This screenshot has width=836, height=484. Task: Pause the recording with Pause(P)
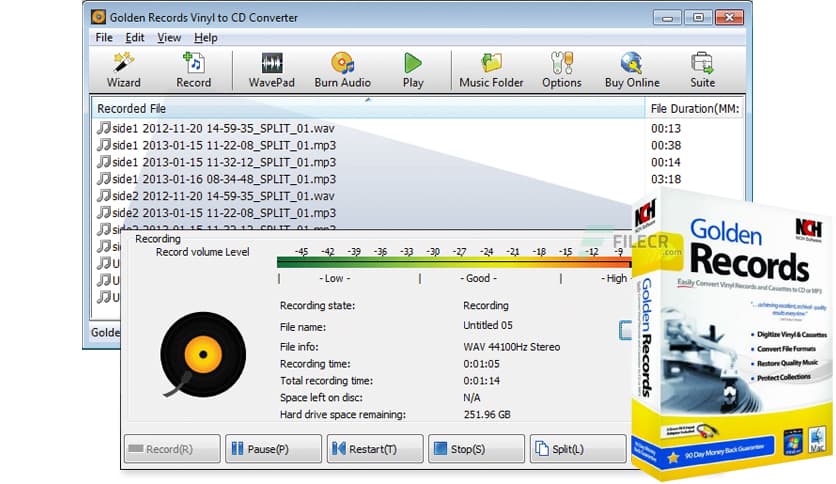pyautogui.click(x=274, y=449)
